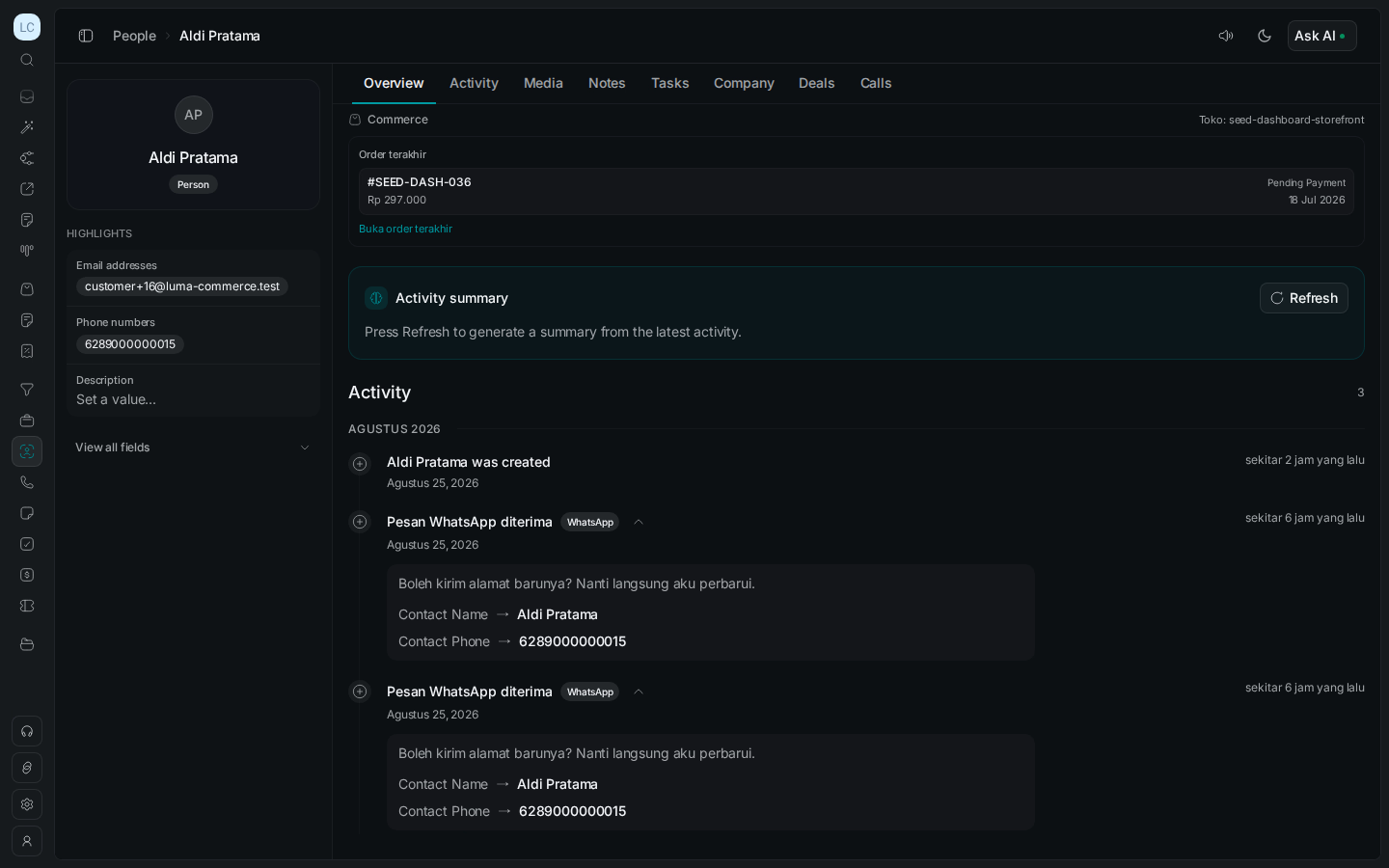Click Refresh in the Activity summary
The image size is (1389, 868).
click(1304, 298)
